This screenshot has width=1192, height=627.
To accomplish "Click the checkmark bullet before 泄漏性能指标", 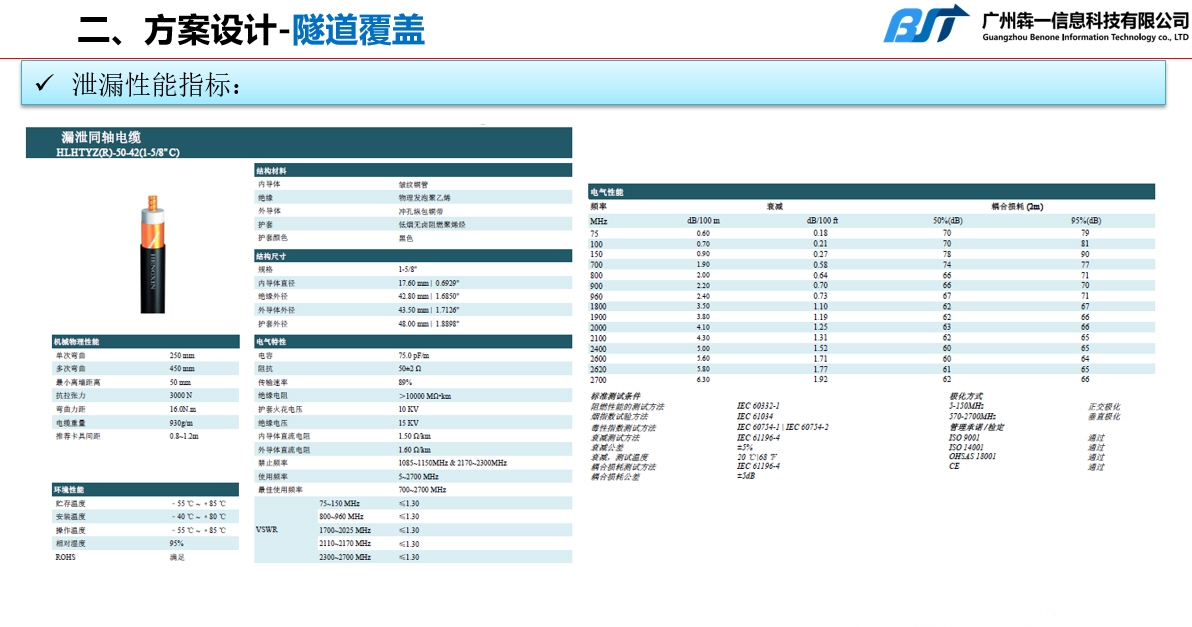I will pos(44,84).
